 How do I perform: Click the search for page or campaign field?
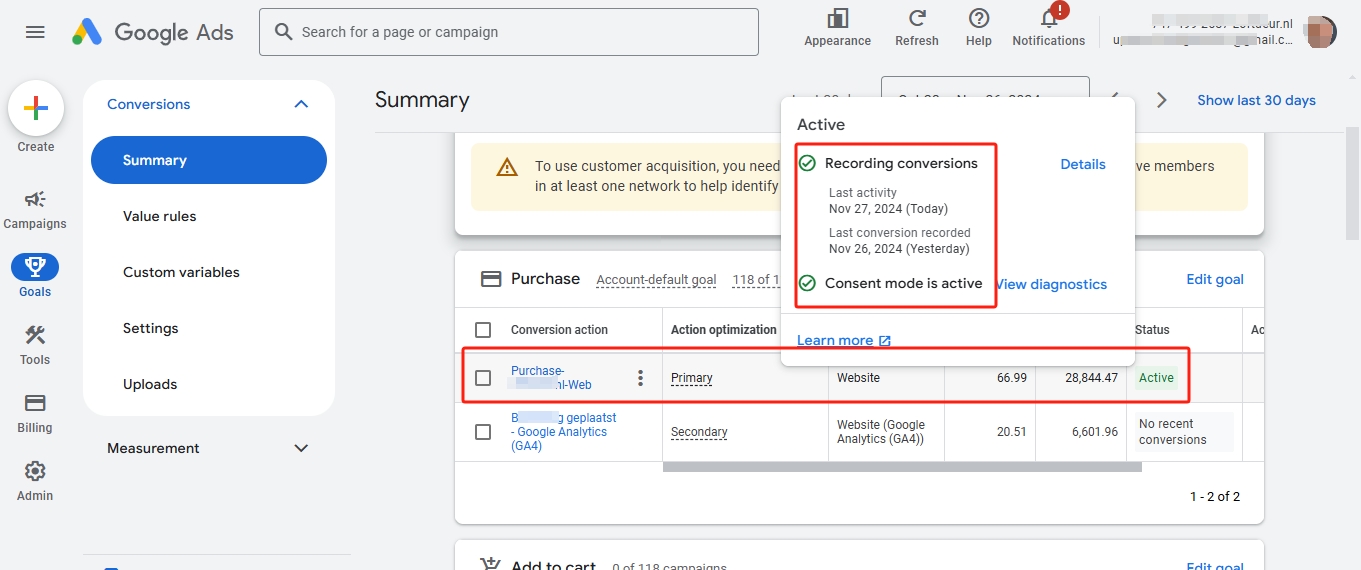point(508,32)
